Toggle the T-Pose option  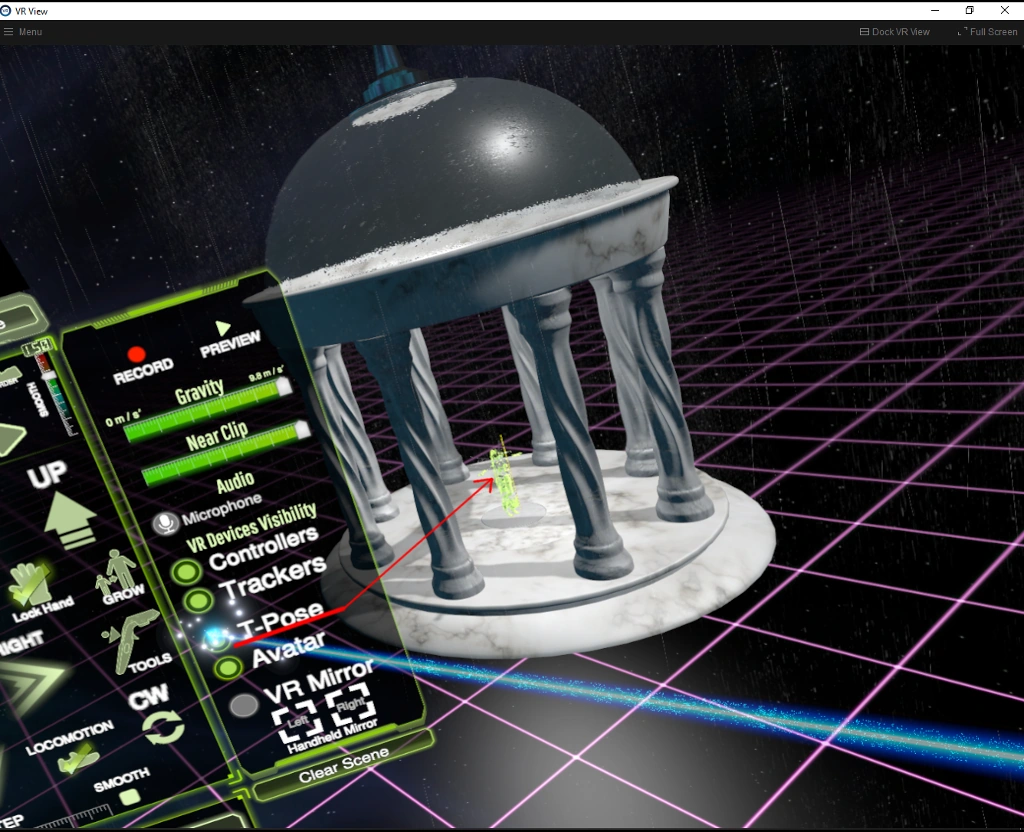(x=216, y=639)
